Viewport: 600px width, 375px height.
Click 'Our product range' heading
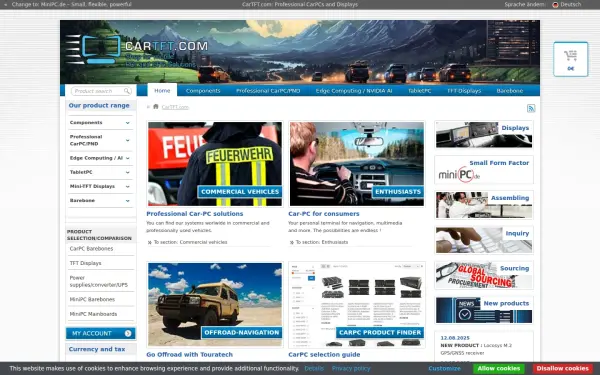(x=99, y=106)
